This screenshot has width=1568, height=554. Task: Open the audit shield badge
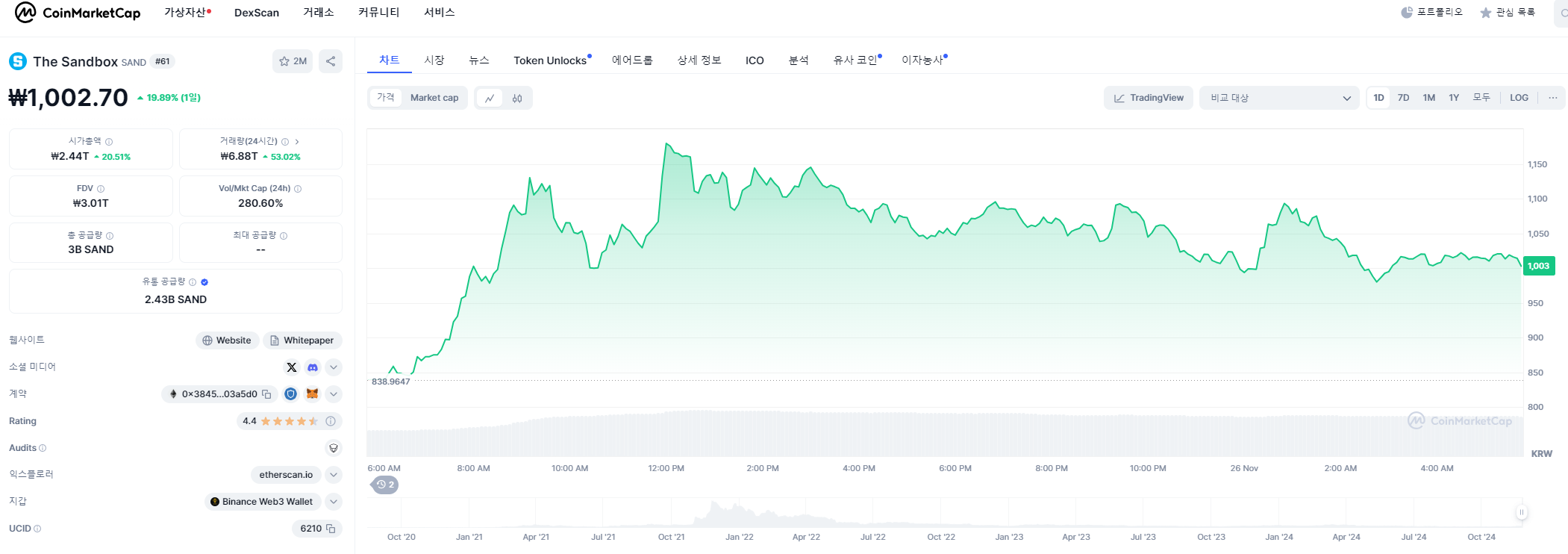334,448
